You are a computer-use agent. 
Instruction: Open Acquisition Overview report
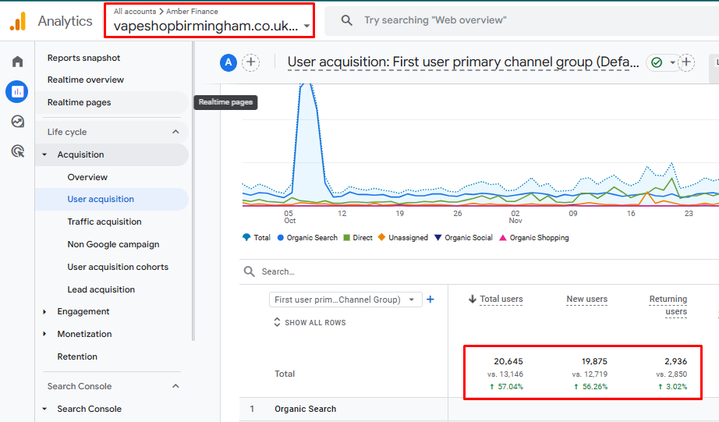88,177
